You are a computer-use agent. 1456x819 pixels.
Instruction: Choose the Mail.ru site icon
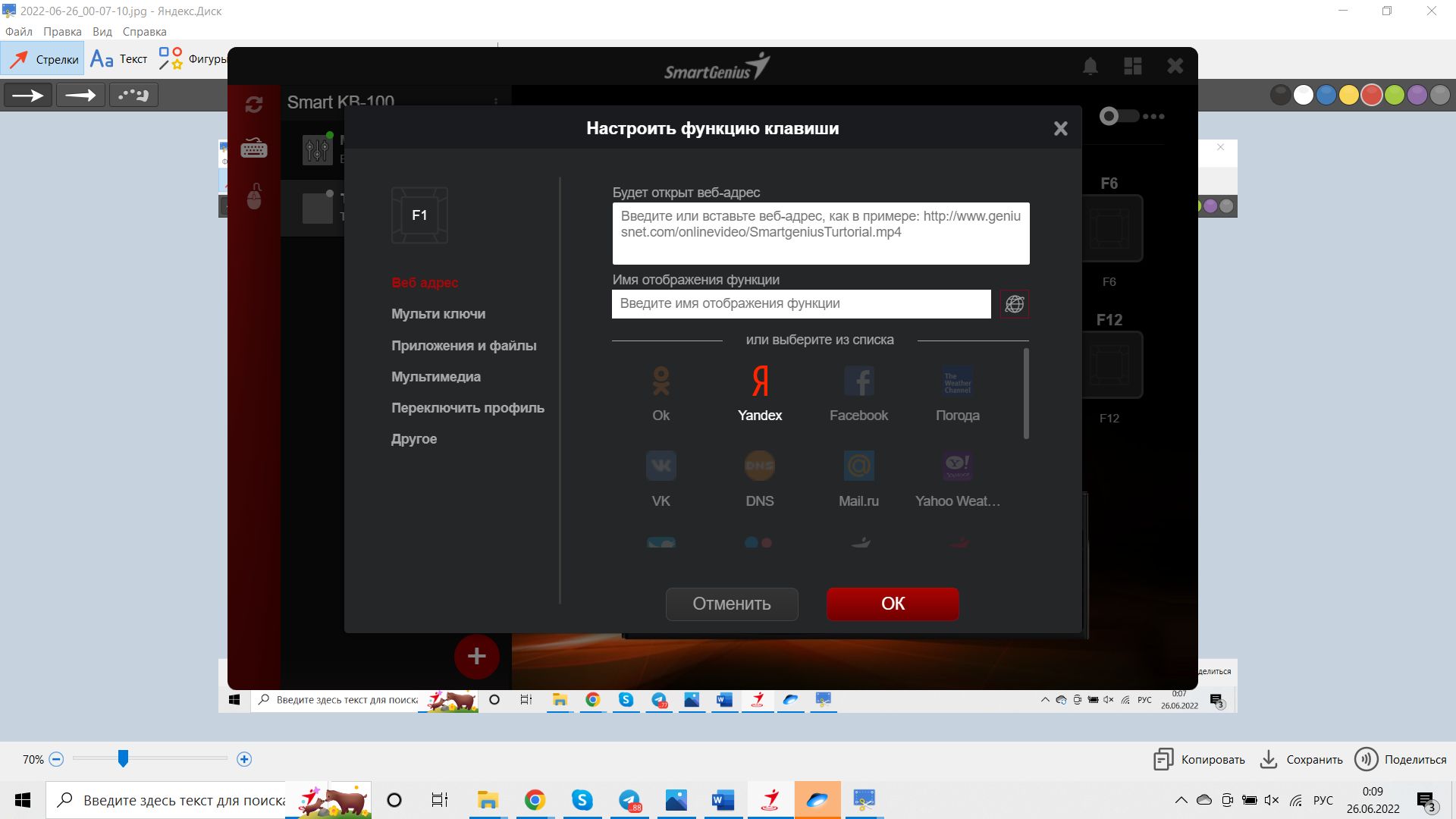859,466
